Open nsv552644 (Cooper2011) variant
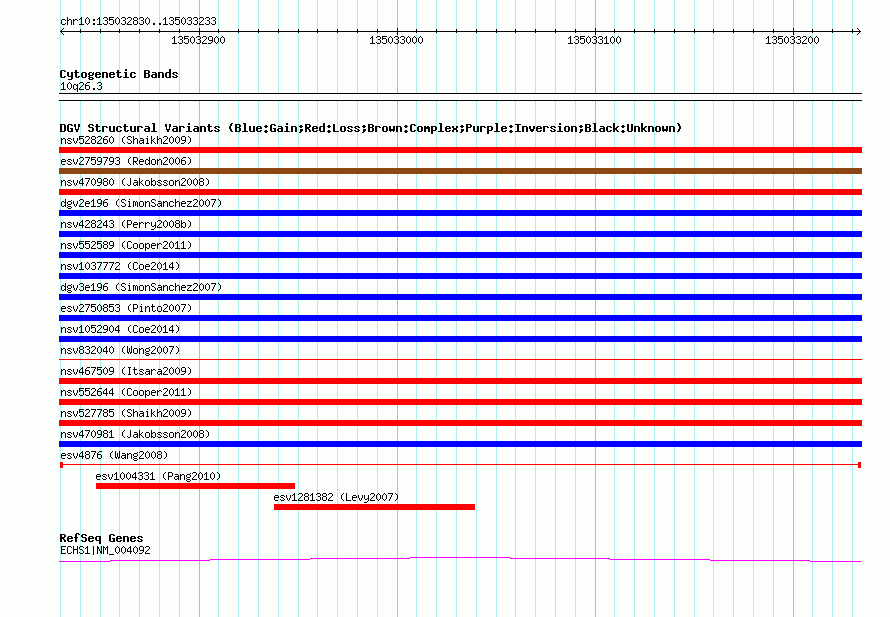Viewport: 890px width, 617px height. [x=126, y=392]
